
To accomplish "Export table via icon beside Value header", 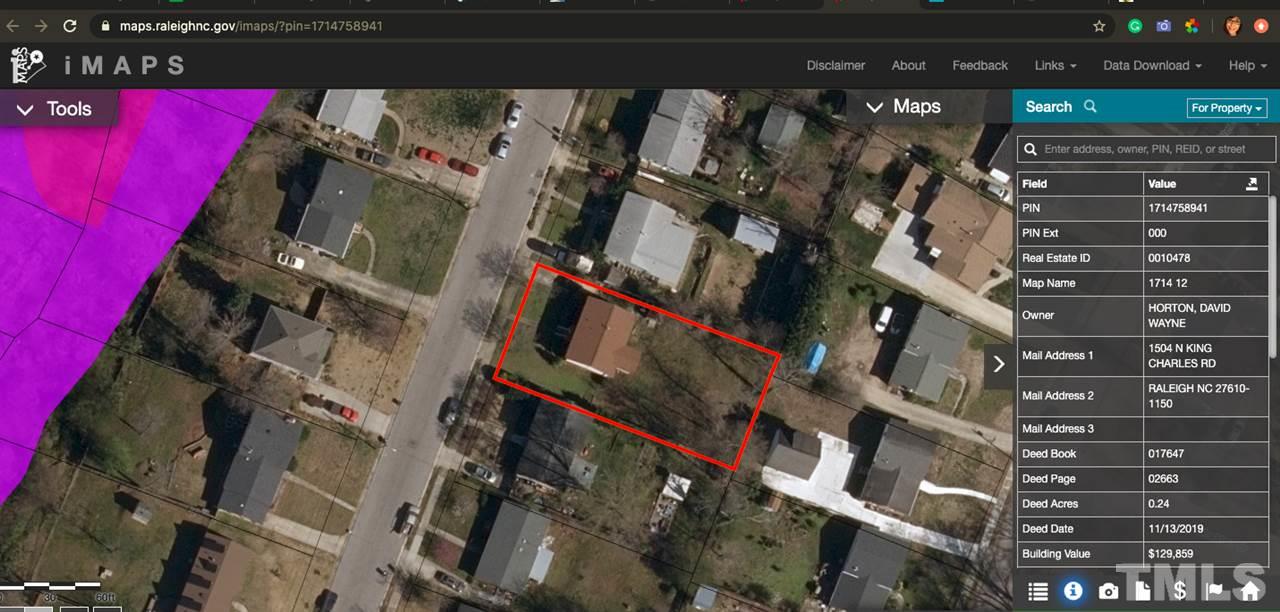I will [x=1251, y=184].
